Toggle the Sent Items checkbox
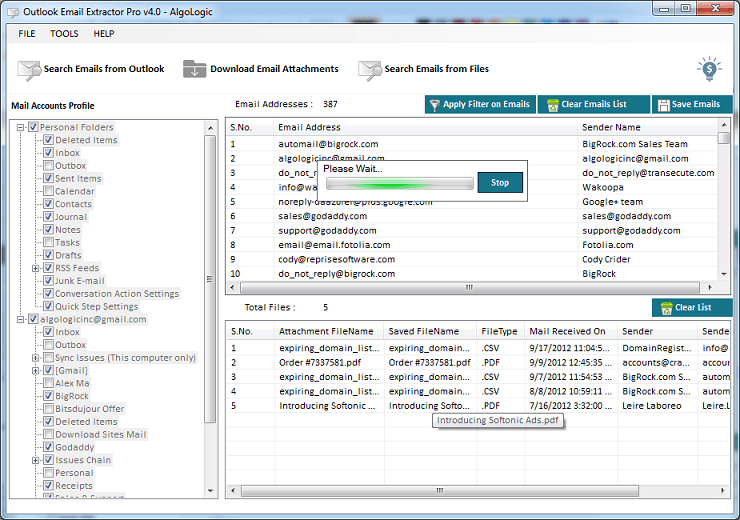Image resolution: width=740 pixels, height=520 pixels. (x=48, y=178)
